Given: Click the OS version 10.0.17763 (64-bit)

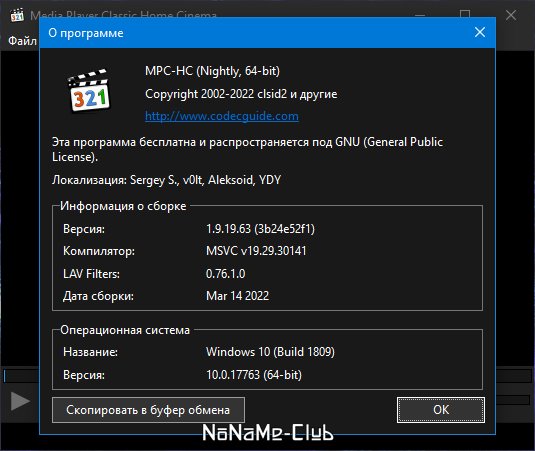Looking at the screenshot, I should (254, 375).
